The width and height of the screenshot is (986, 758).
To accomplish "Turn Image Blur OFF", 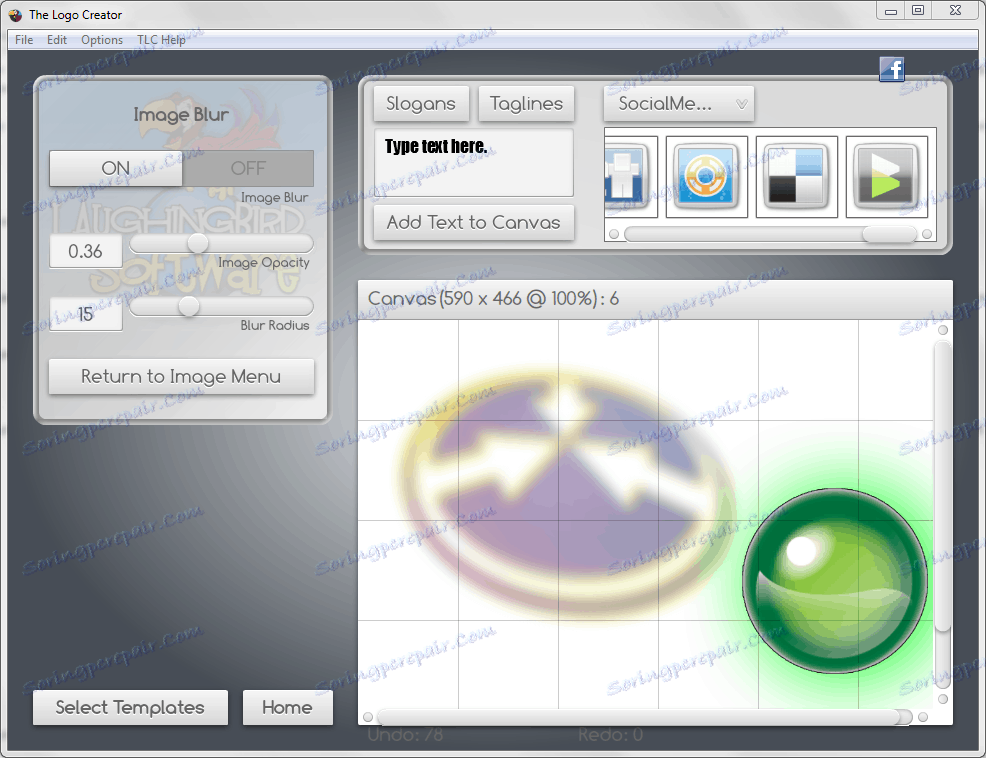I will [248, 168].
